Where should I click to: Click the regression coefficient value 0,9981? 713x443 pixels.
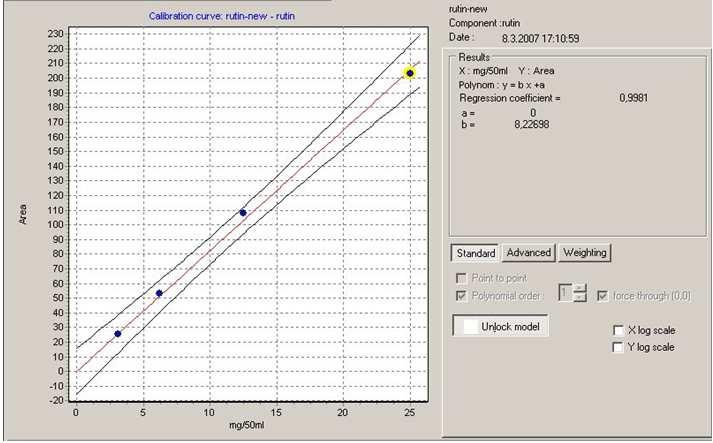[633, 98]
